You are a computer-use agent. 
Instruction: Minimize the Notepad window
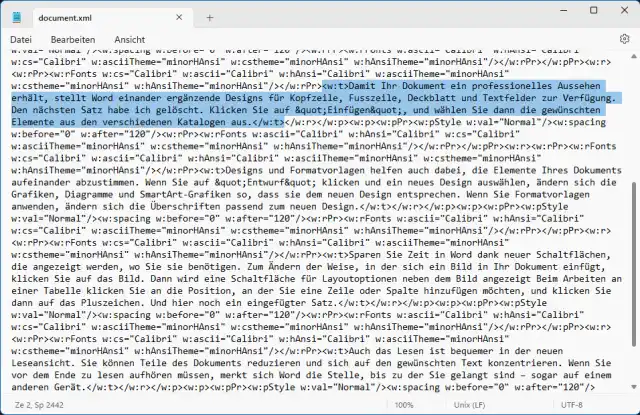click(564, 10)
